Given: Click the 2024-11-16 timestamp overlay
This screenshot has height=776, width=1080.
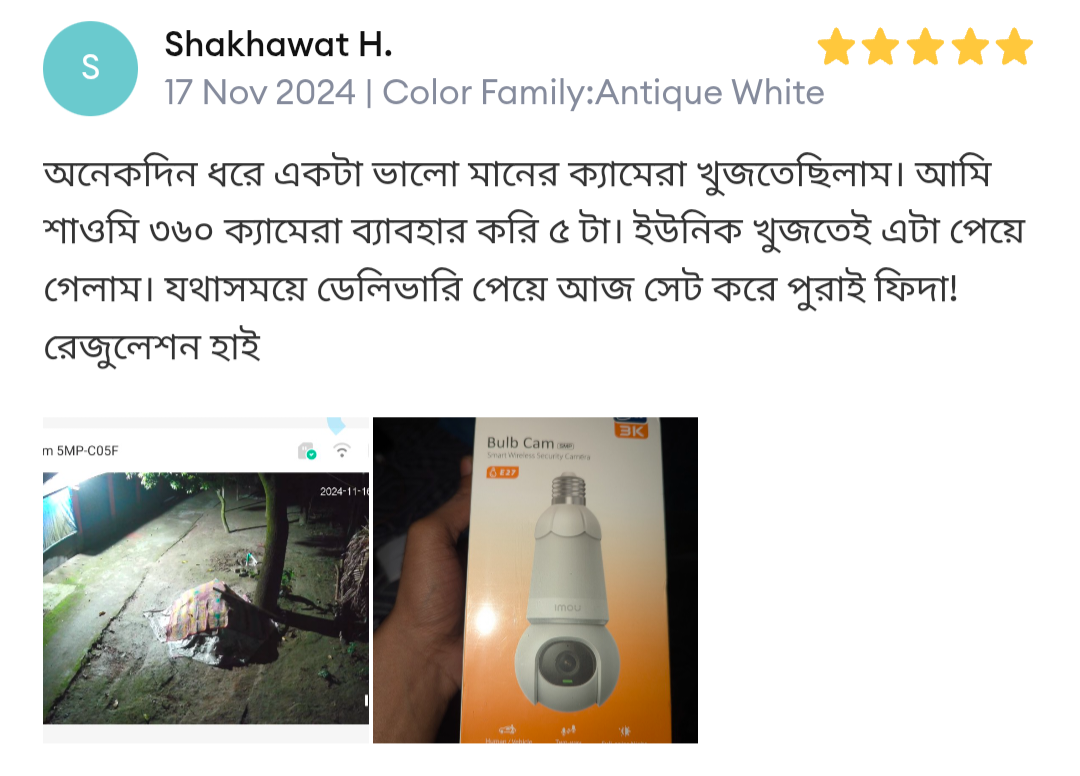Looking at the screenshot, I should tap(344, 491).
